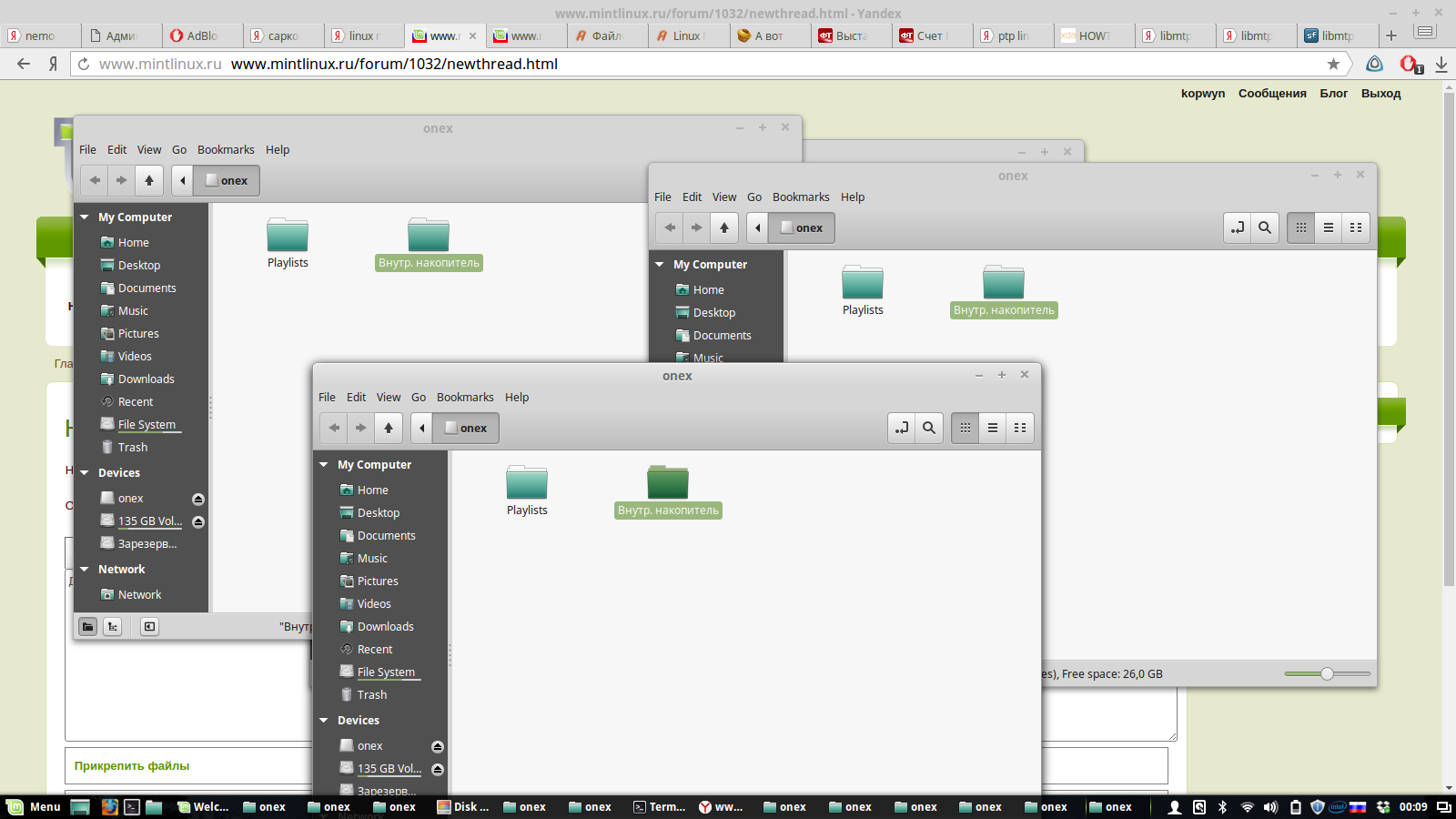Image resolution: width=1456 pixels, height=819 pixels.
Task: Click search icon in the frontmost Nemo window
Action: [928, 428]
